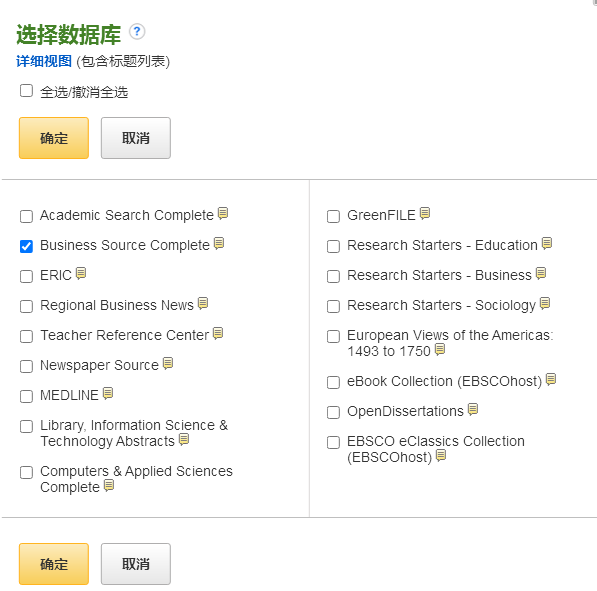Click the bottom 取消 button

point(136,564)
